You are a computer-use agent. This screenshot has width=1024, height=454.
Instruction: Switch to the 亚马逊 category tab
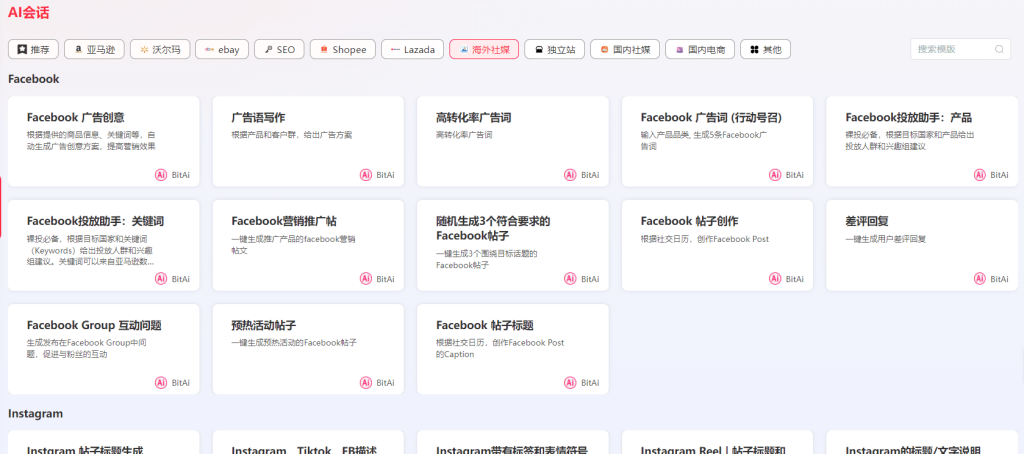(x=94, y=49)
